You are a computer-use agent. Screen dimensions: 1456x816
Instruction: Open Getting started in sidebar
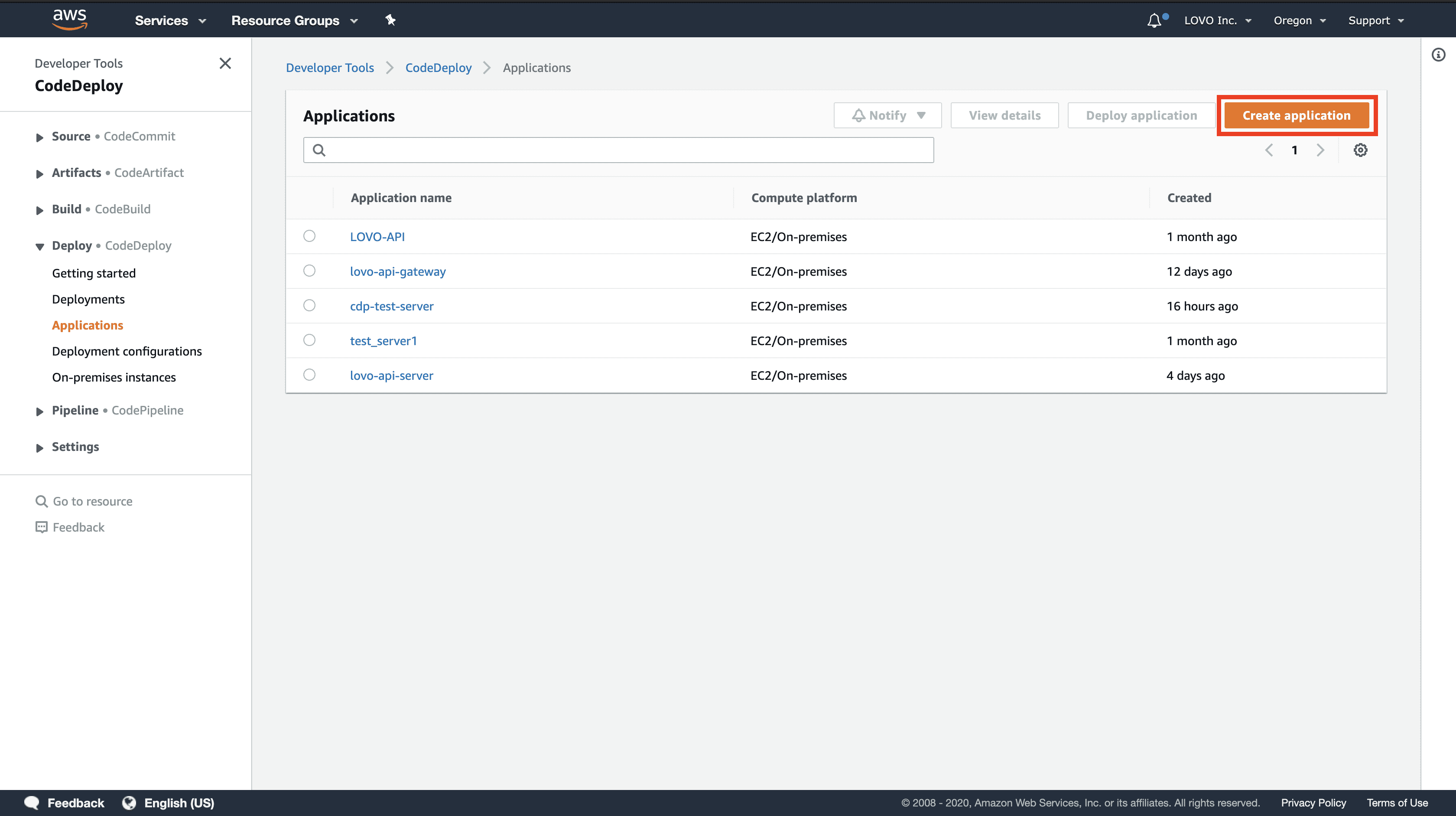coord(94,273)
